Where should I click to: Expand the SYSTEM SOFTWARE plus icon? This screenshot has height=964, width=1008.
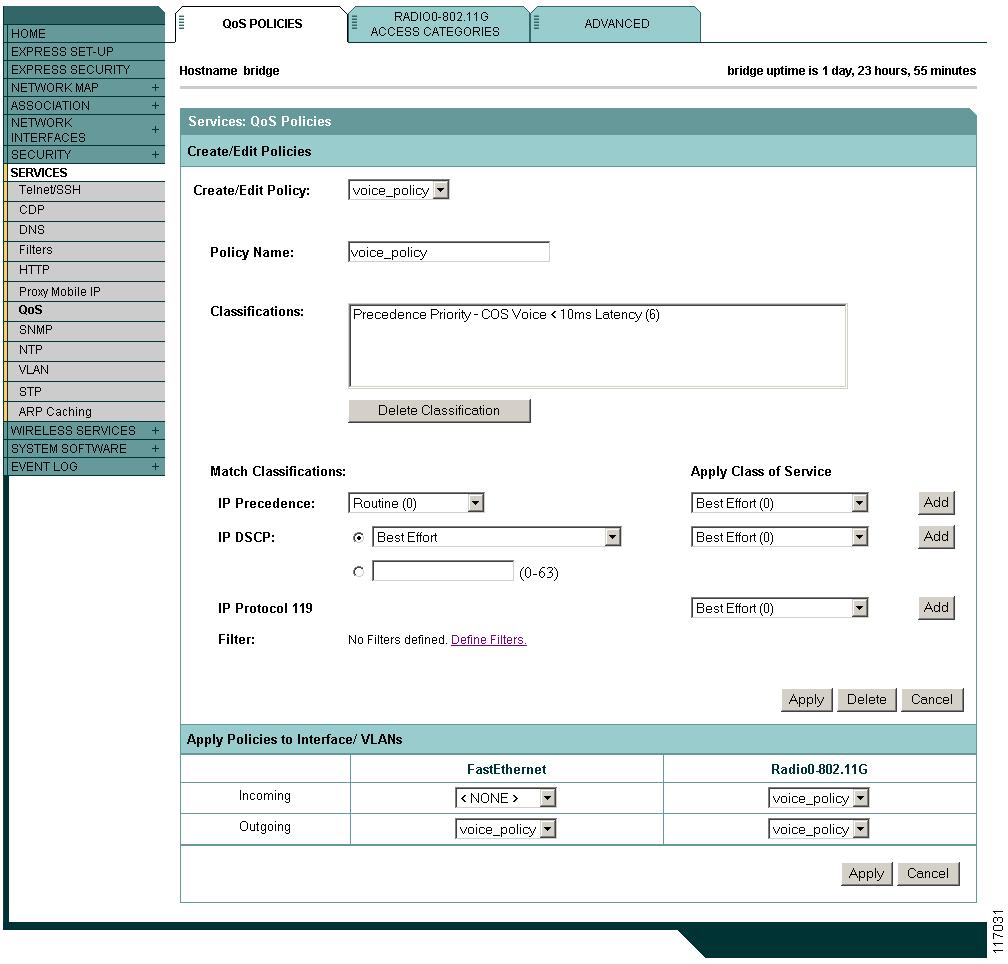click(x=155, y=449)
